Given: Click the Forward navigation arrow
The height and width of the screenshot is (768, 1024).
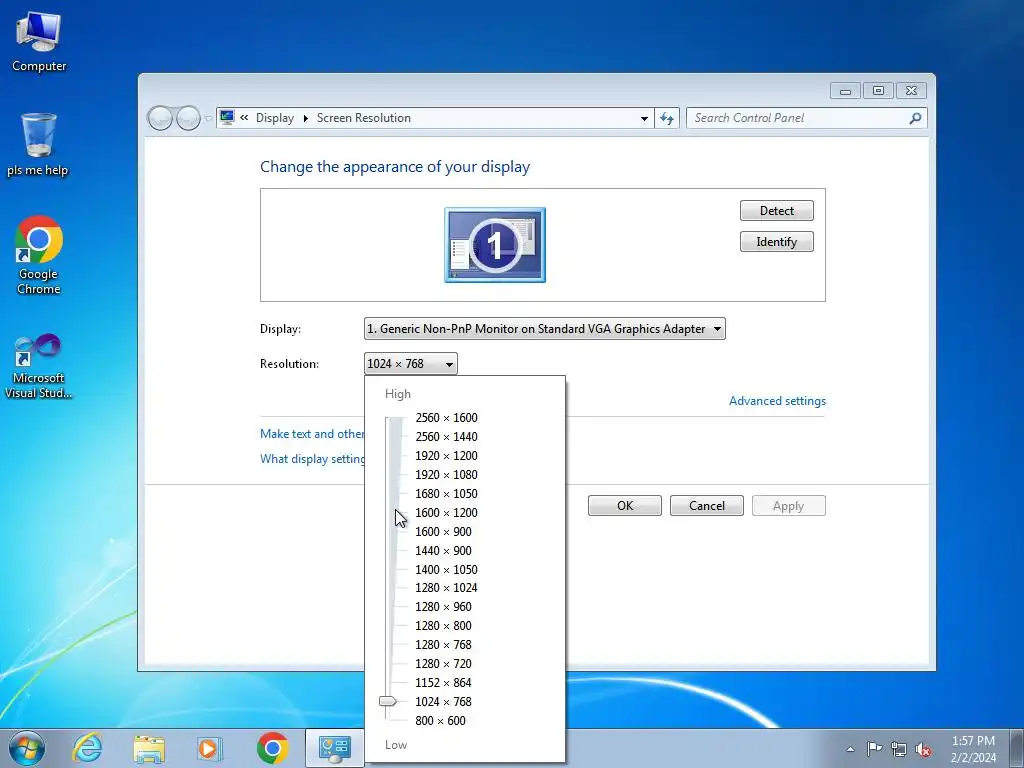Looking at the screenshot, I should [188, 118].
